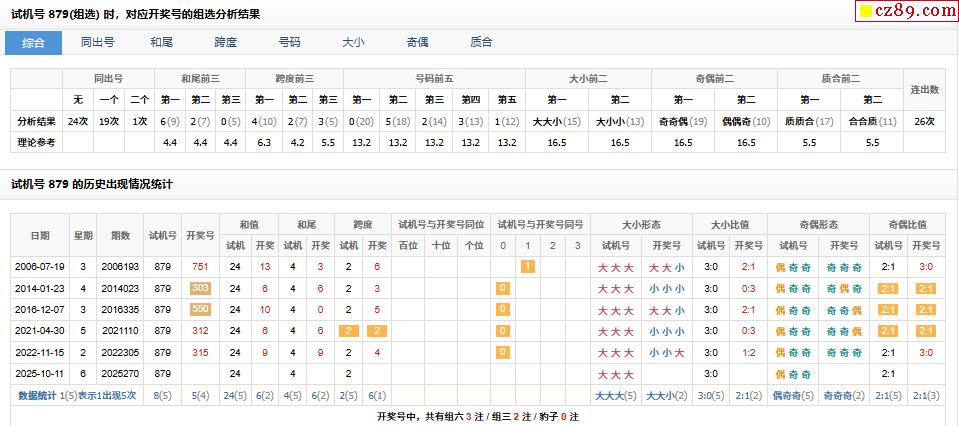
Task: Click issue number 2006193
Action: pos(120,267)
